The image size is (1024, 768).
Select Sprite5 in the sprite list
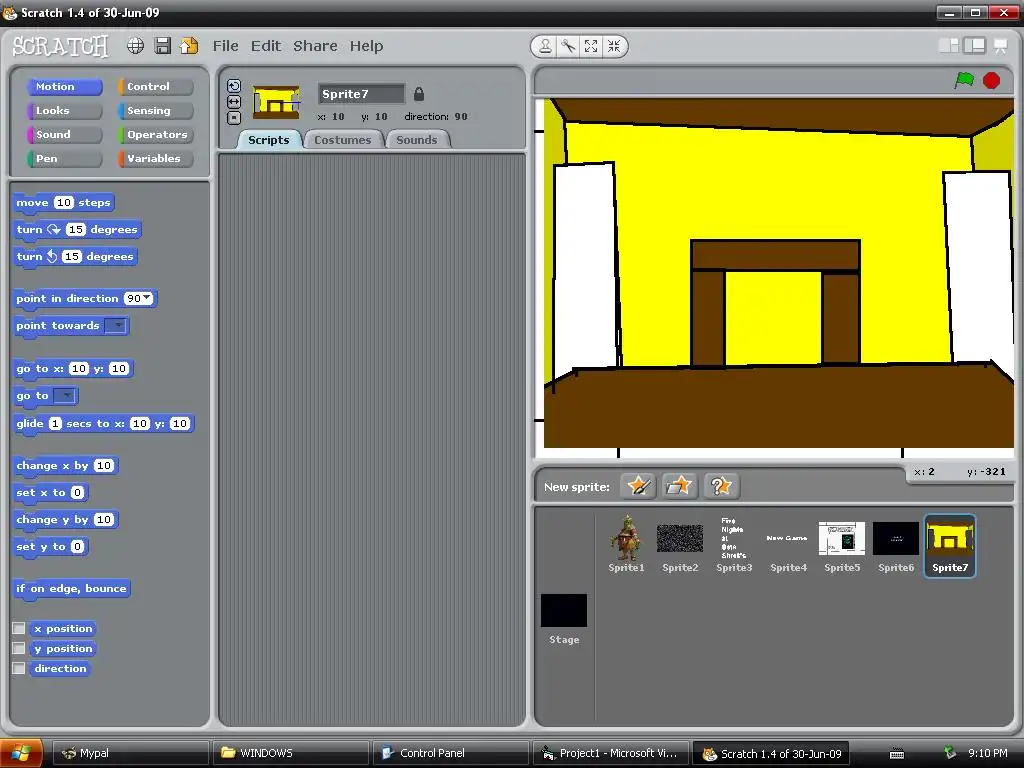coord(842,545)
